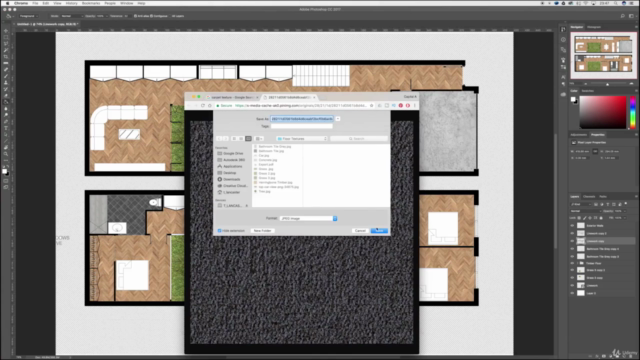
Task: Click the Cancel button
Action: [x=360, y=231]
